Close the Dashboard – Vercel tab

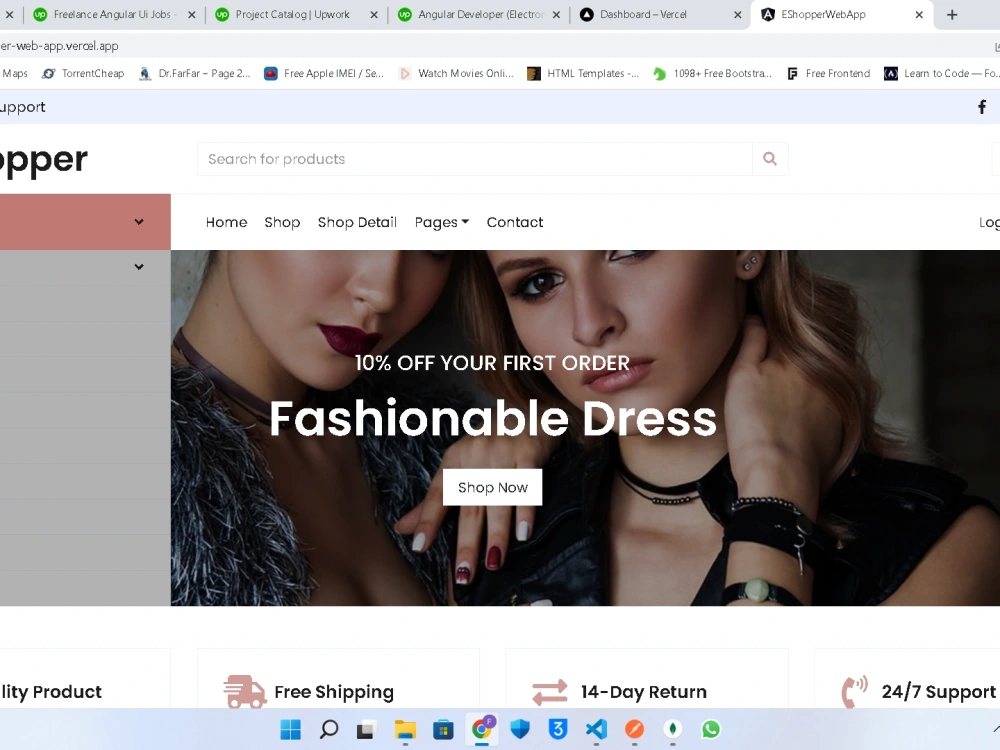tap(738, 15)
